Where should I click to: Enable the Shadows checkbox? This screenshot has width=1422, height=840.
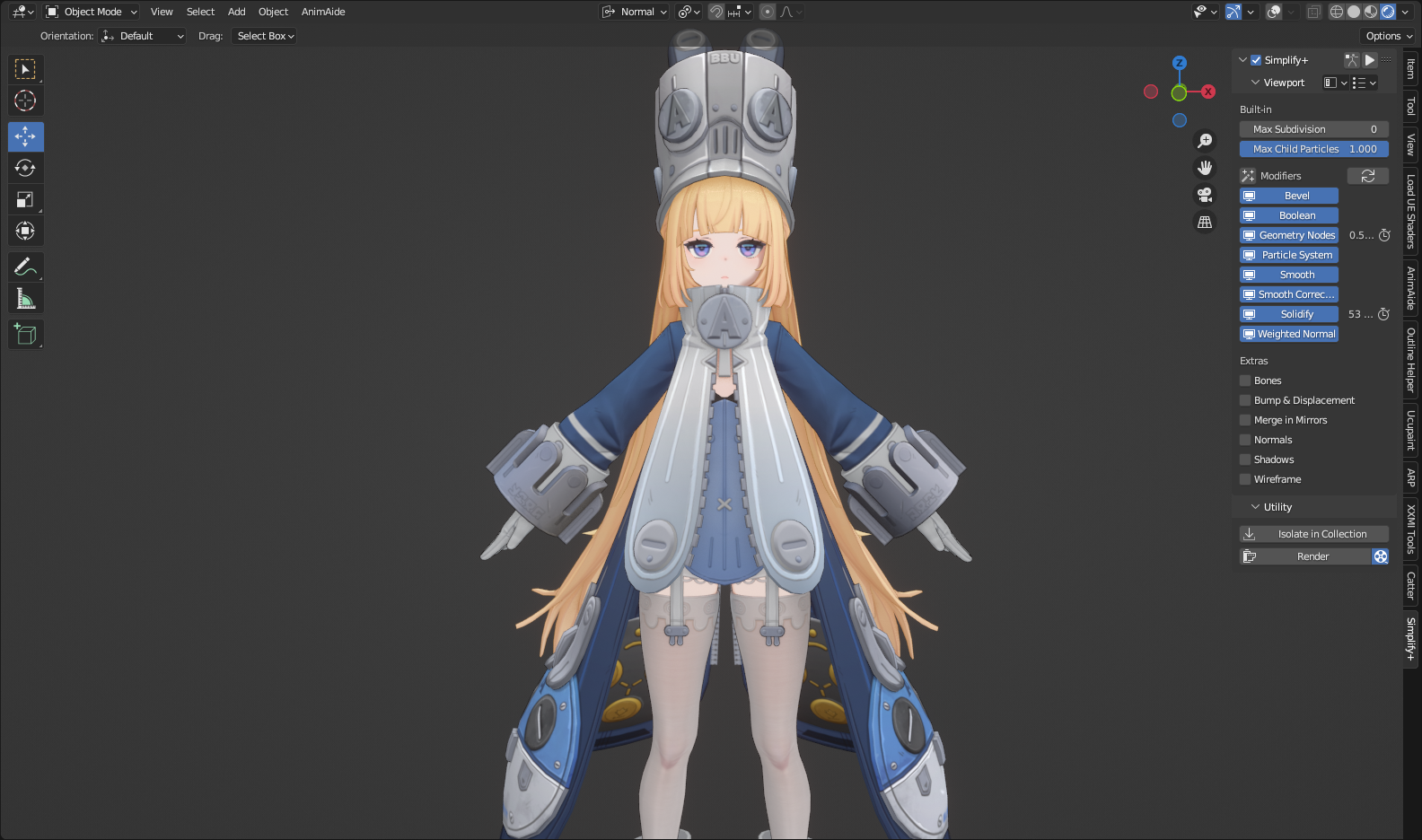point(1245,459)
